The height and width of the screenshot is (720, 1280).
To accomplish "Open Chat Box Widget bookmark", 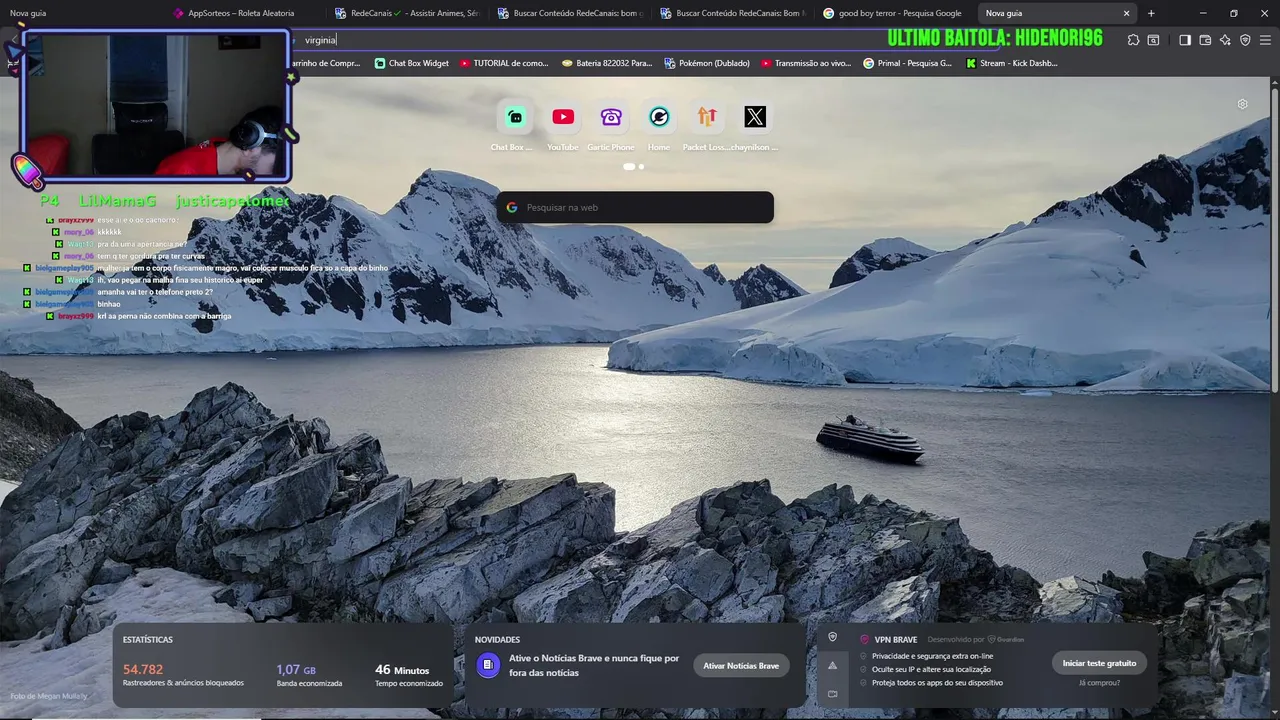I will 411,63.
